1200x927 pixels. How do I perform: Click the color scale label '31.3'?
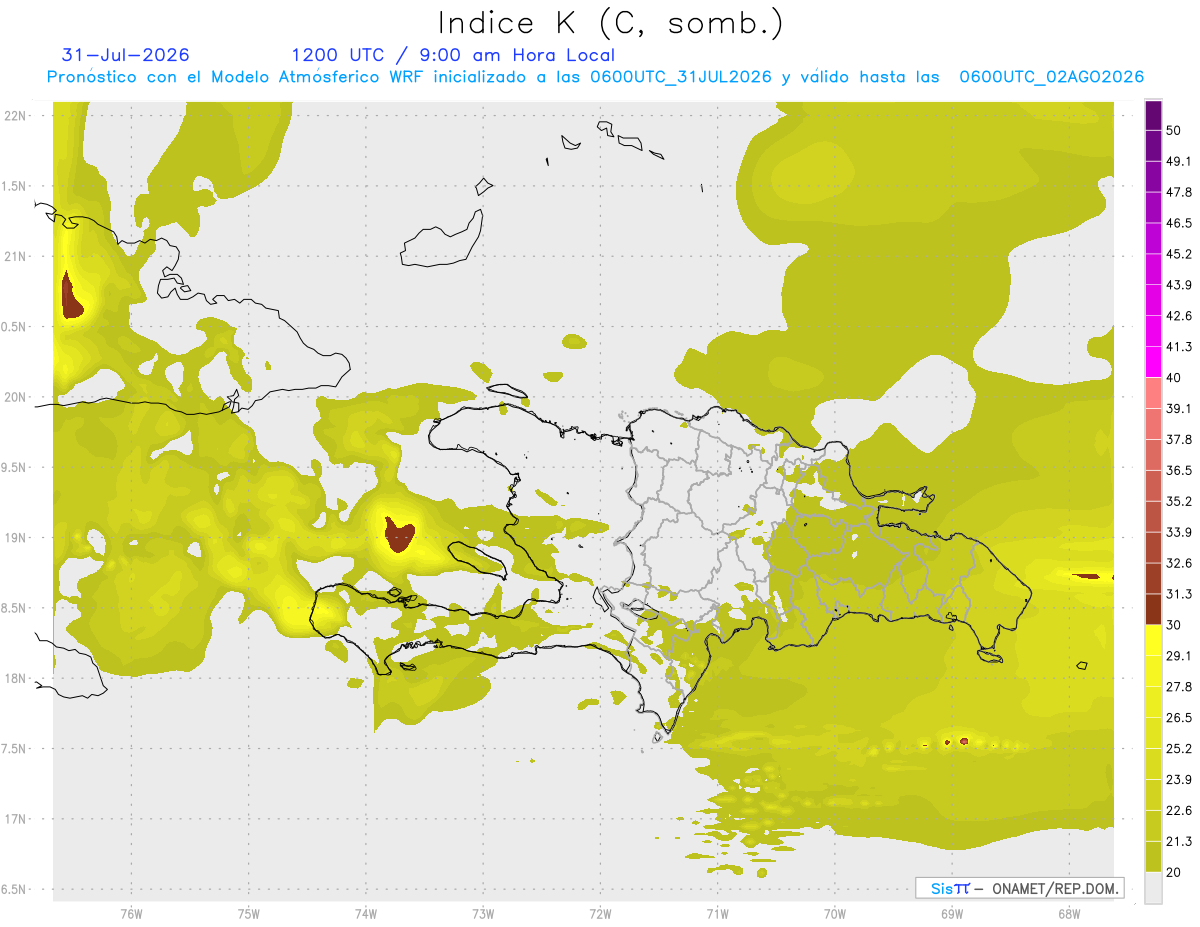click(x=1179, y=594)
